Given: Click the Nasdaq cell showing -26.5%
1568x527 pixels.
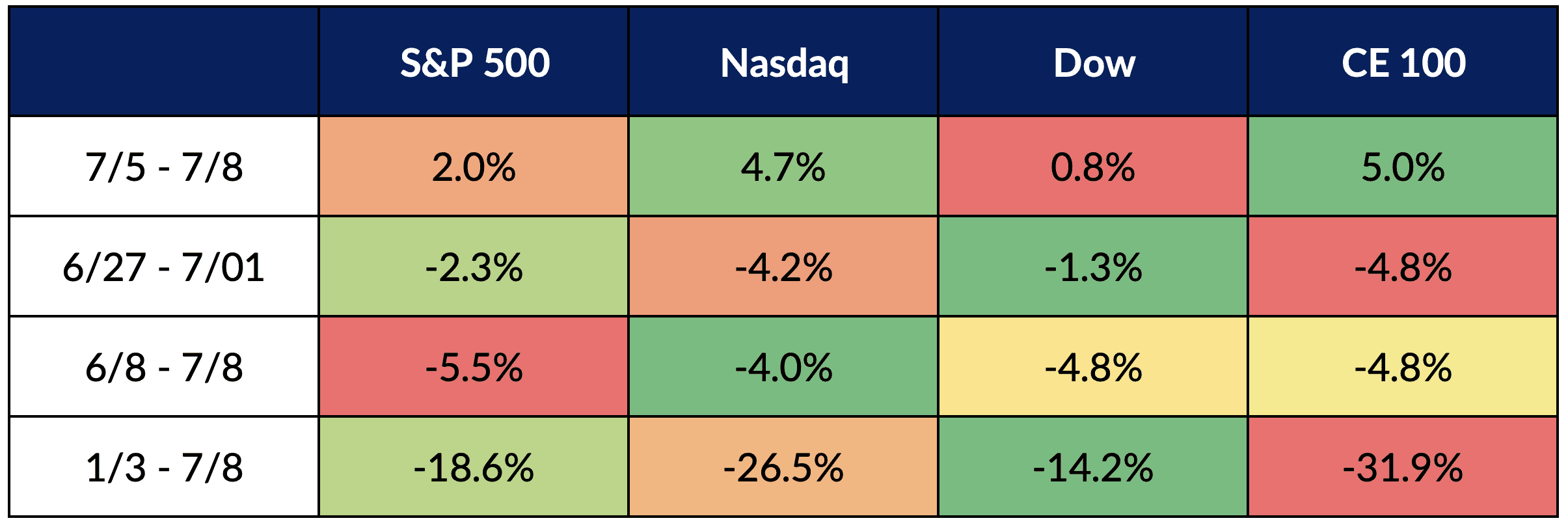Looking at the screenshot, I should [783, 467].
